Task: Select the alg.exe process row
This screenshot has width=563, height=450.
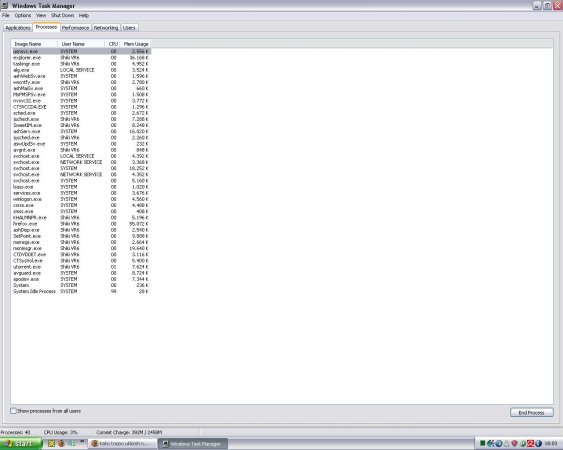Action: pyautogui.click(x=81, y=70)
